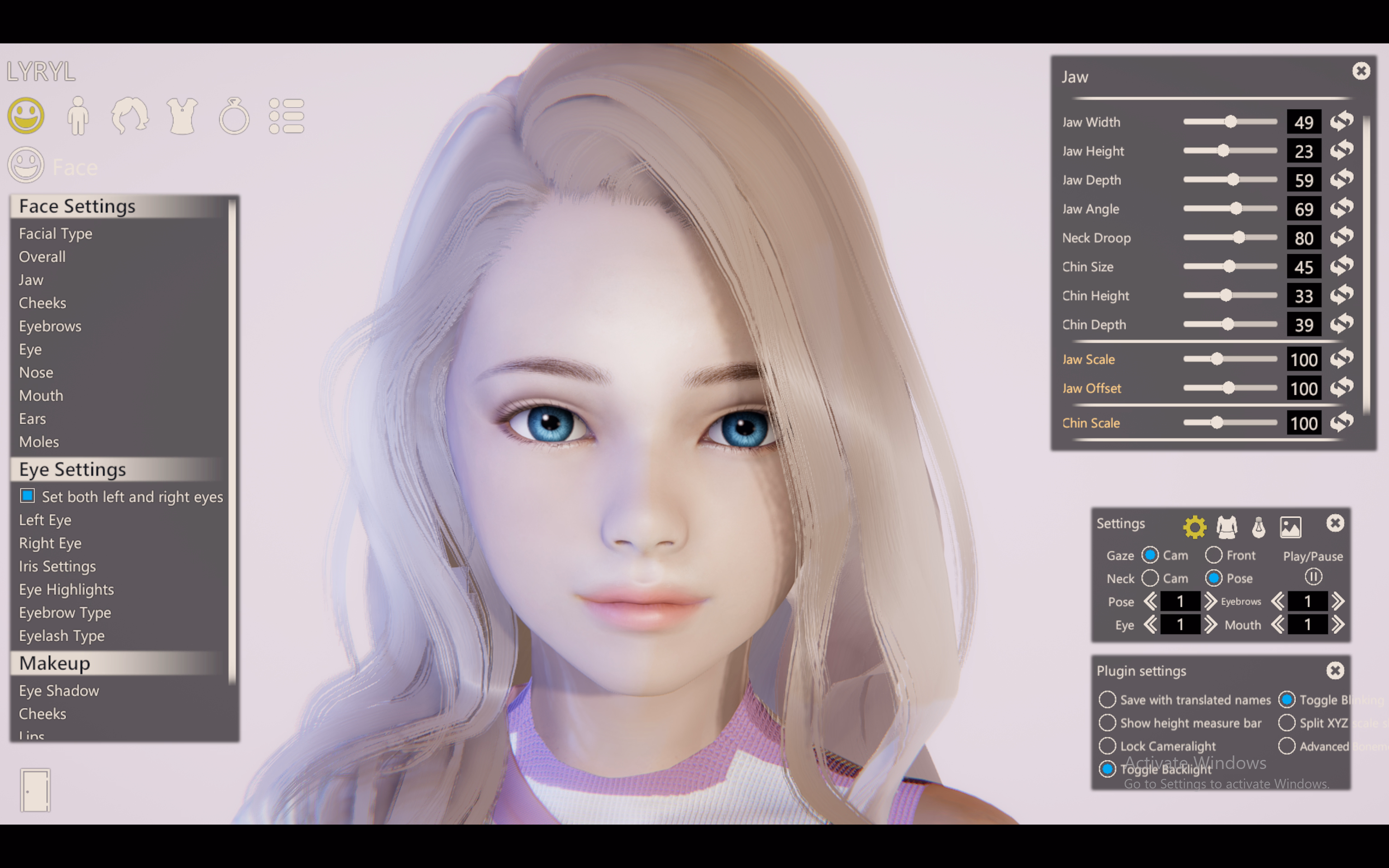The width and height of the screenshot is (1389, 868).
Task: Click the exit door icon
Action: [36, 790]
